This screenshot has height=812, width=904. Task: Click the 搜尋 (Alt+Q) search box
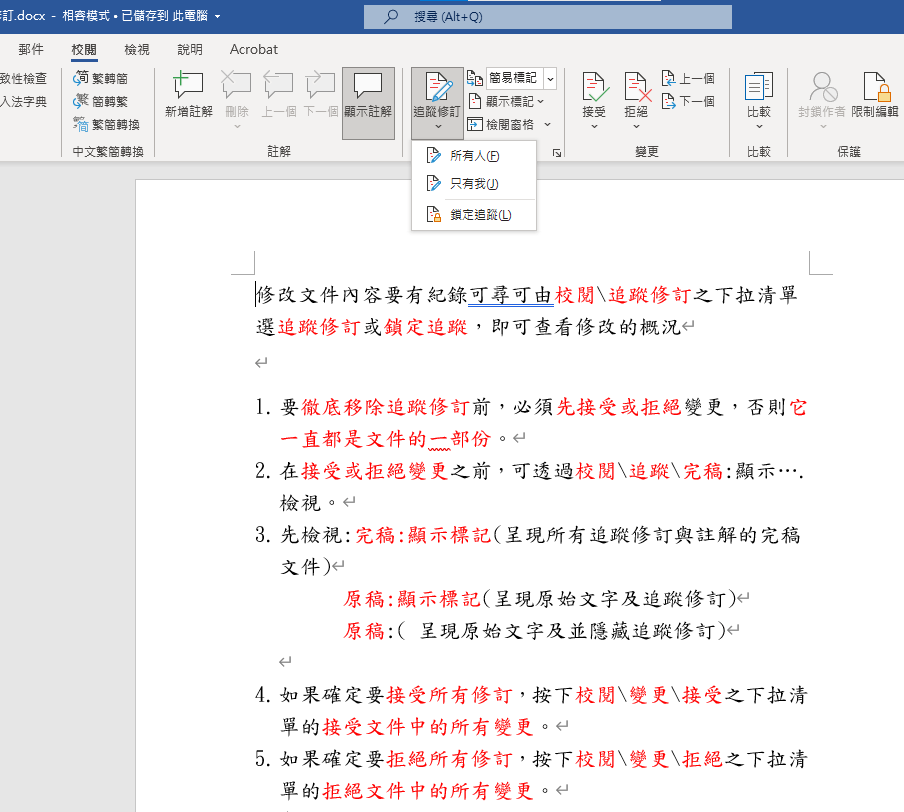550,16
